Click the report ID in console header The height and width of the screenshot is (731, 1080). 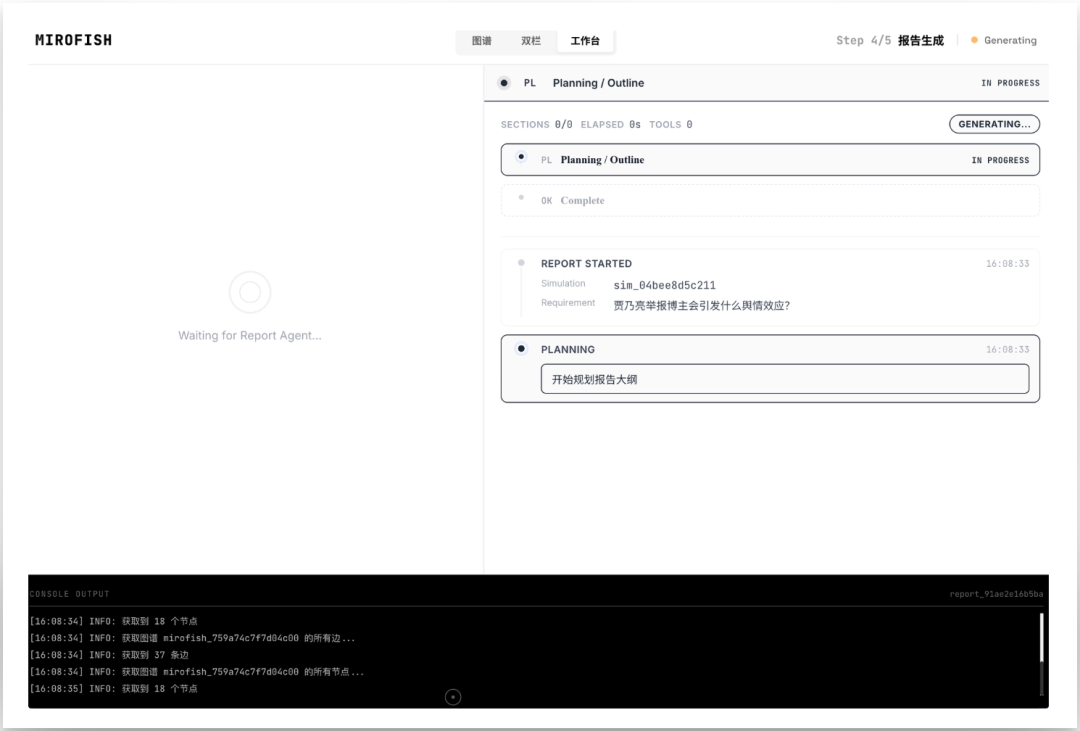click(x=995, y=594)
